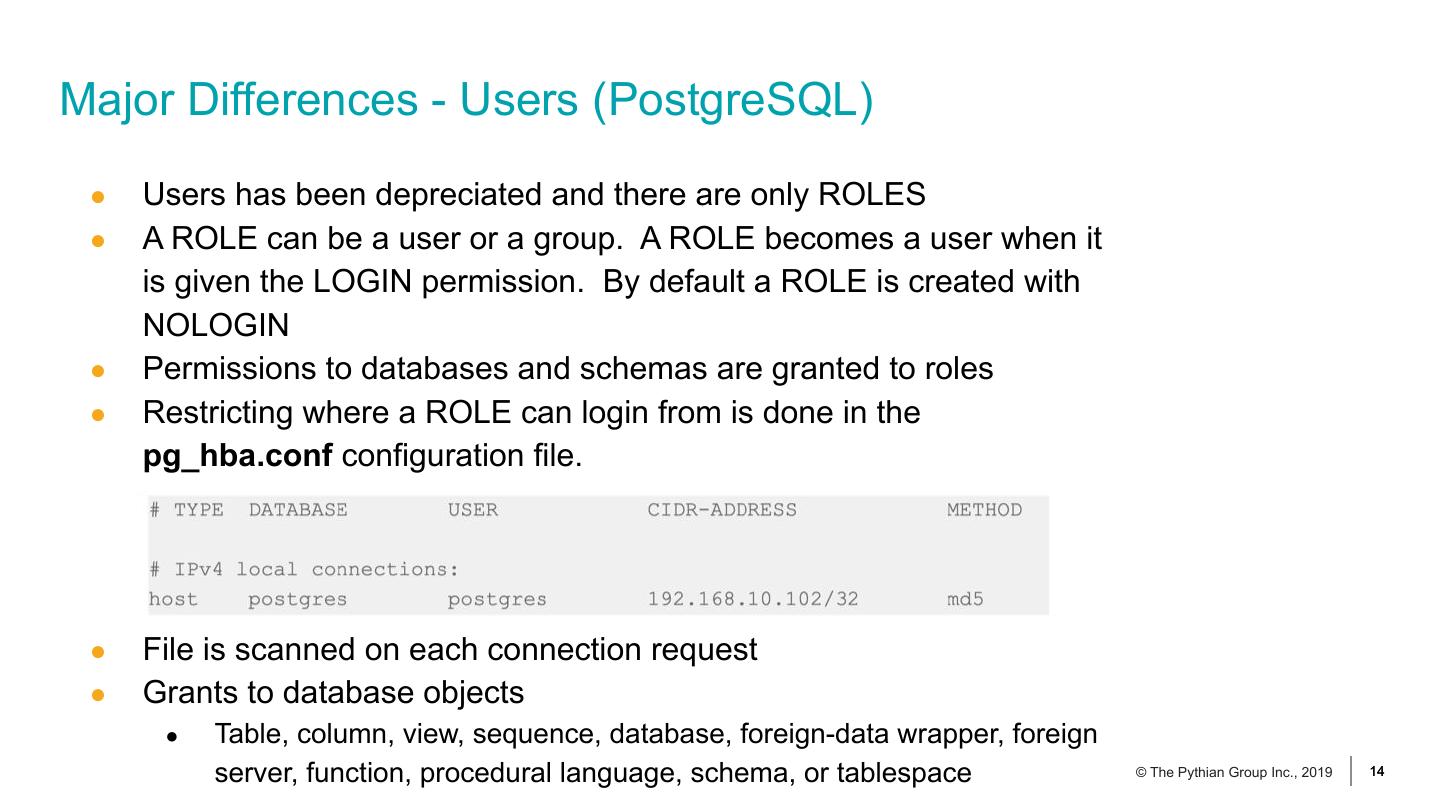
Task: Click the orange bullet beside 'Grants to database objects'
Action: tap(98, 695)
